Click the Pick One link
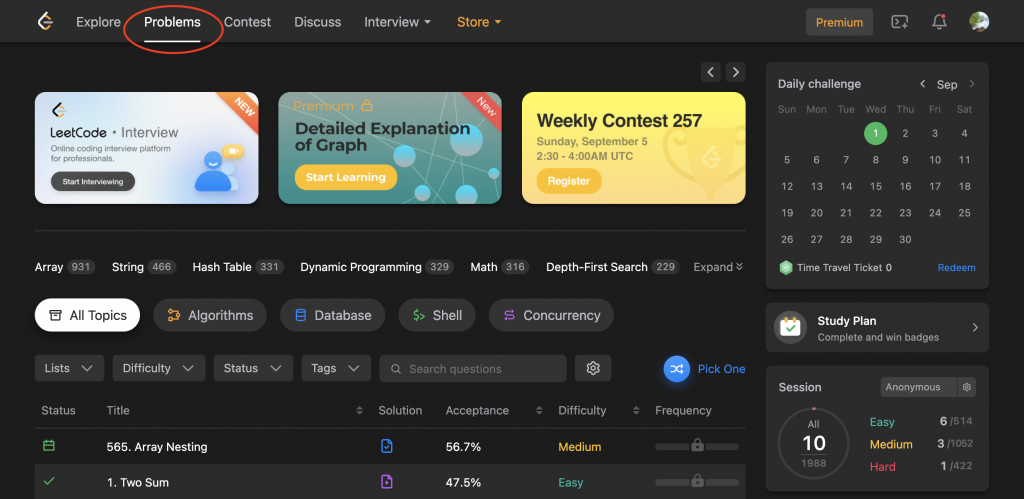The image size is (1024, 499). click(722, 369)
